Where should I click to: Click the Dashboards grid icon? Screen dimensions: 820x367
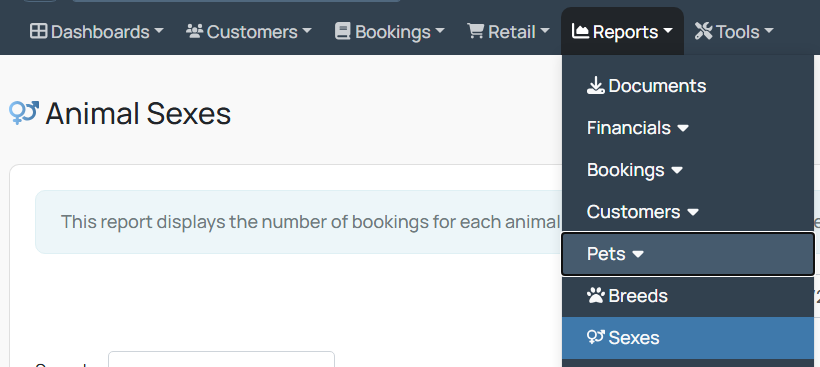[38, 32]
